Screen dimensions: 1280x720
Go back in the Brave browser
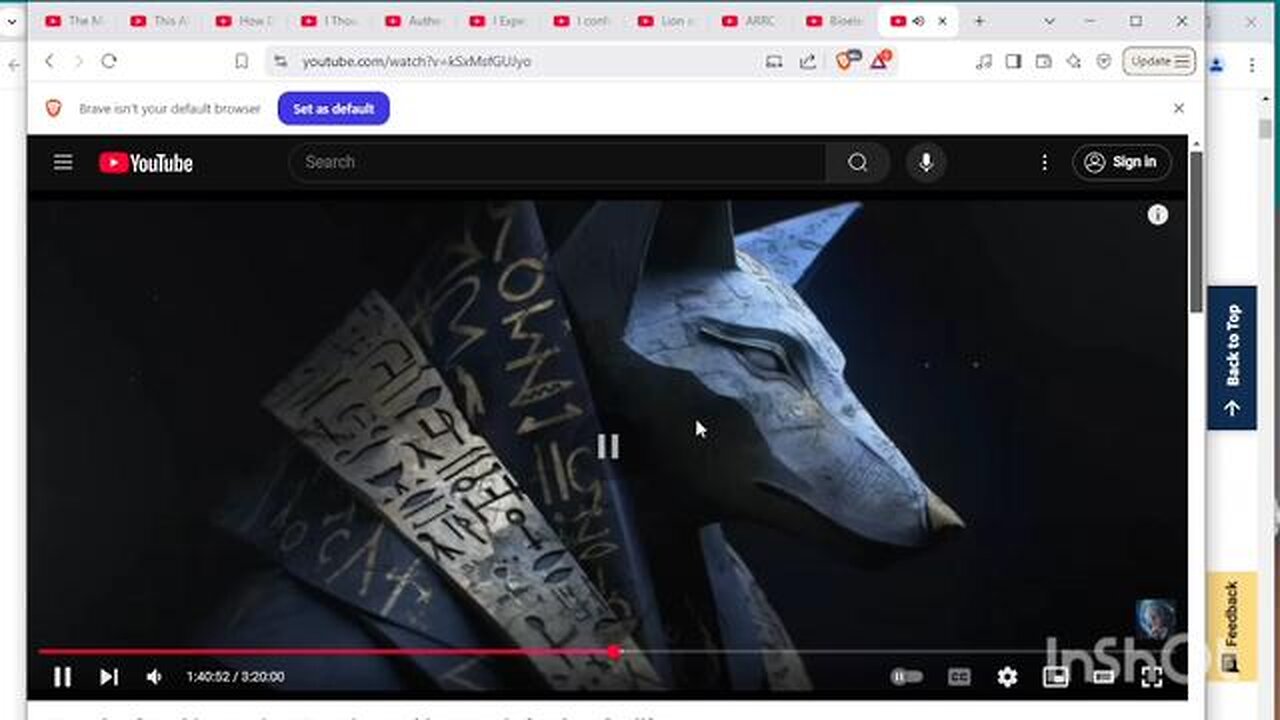49,61
